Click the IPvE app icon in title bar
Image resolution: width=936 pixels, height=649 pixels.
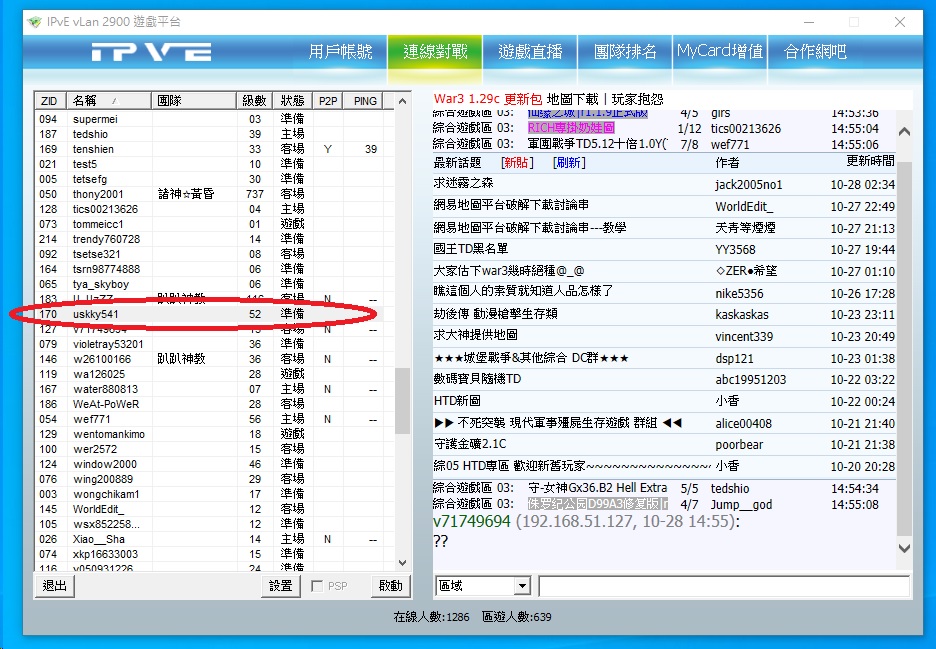(x=34, y=21)
